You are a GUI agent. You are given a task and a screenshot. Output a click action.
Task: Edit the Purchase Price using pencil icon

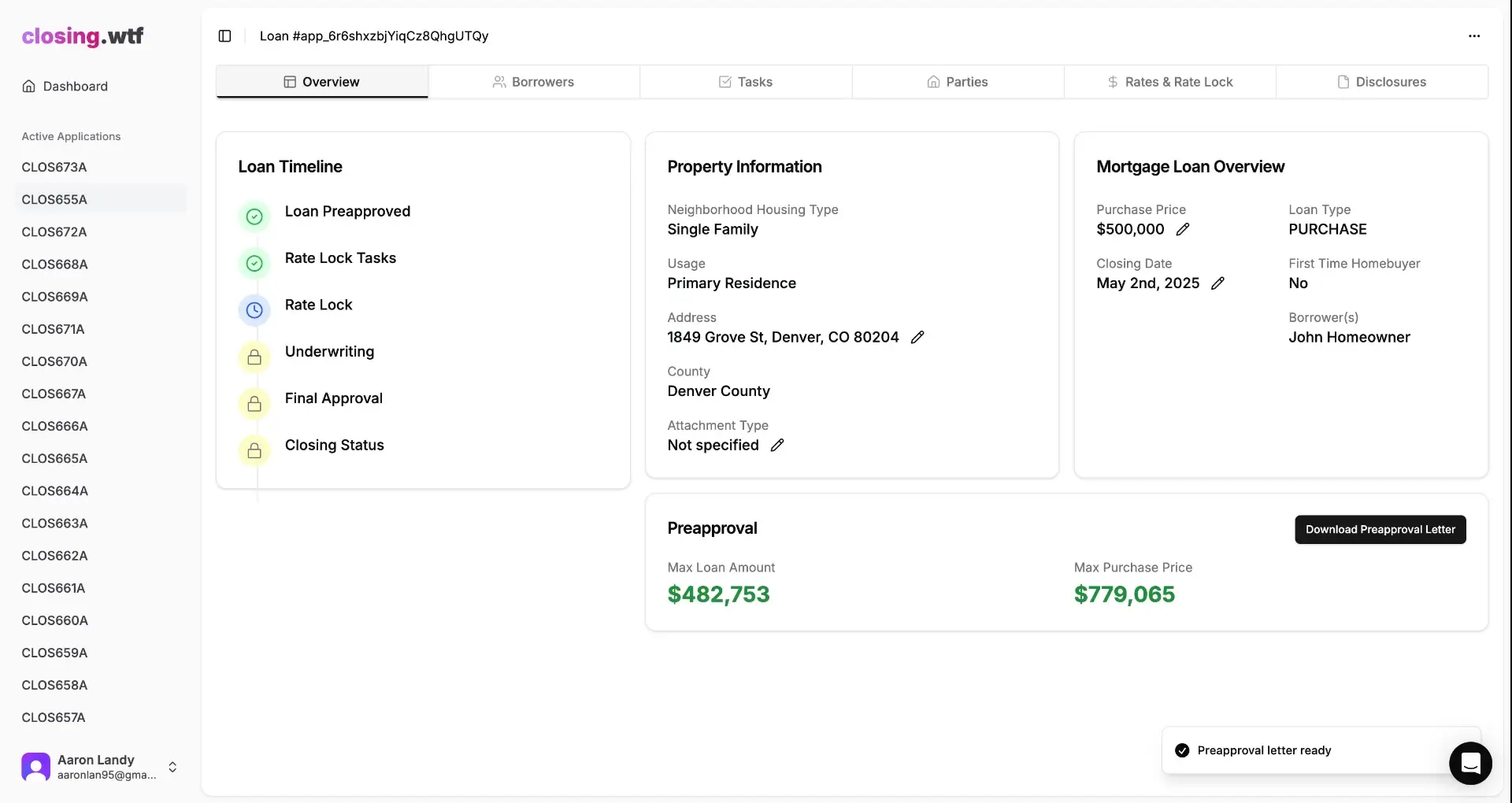(1184, 229)
